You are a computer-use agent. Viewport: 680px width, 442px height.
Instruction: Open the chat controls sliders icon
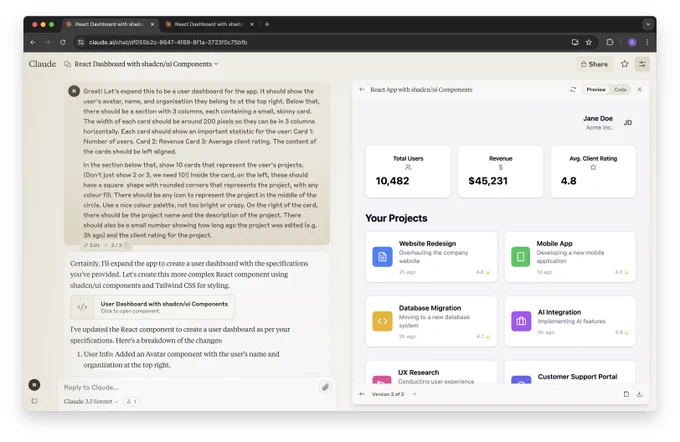point(642,64)
